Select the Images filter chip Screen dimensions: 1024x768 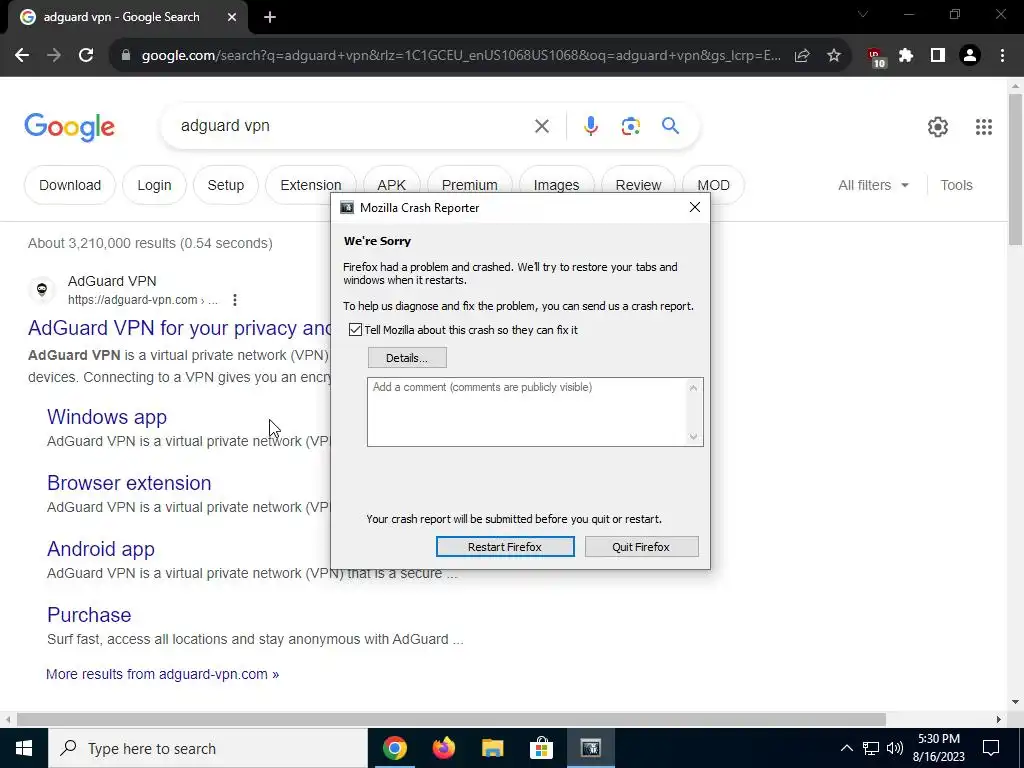click(556, 180)
